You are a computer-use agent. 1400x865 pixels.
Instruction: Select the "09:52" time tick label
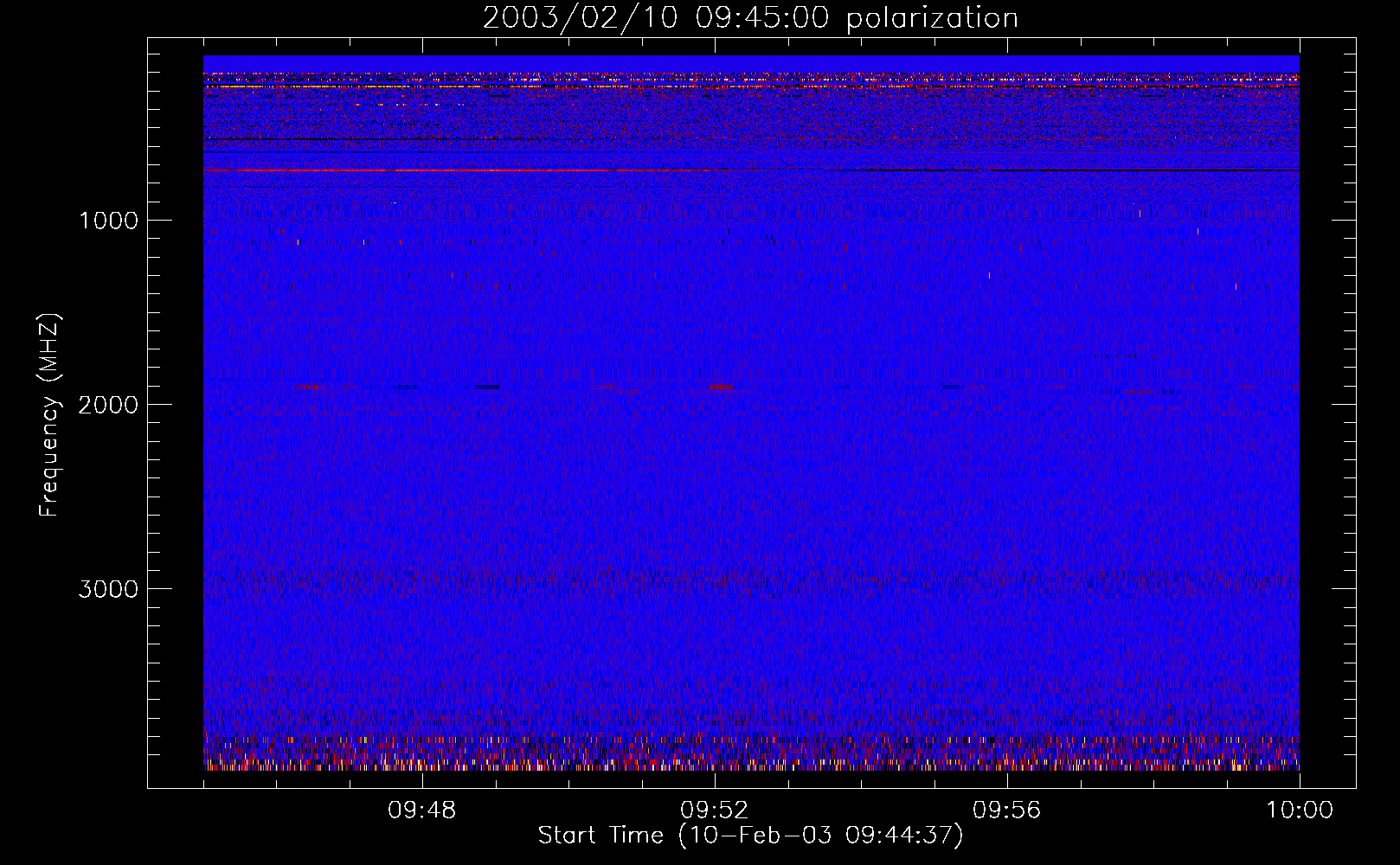click(715, 811)
